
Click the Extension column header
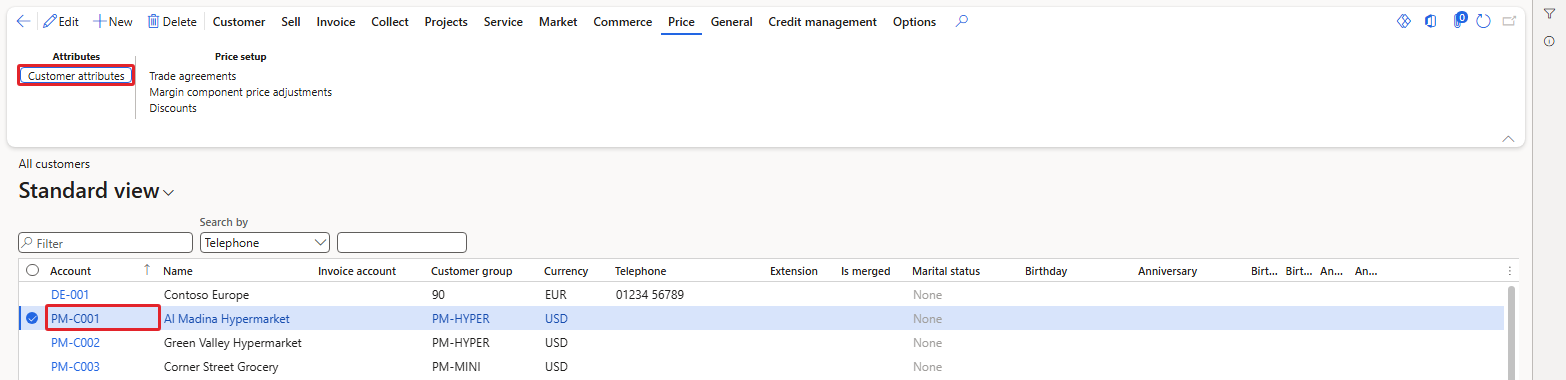(794, 271)
